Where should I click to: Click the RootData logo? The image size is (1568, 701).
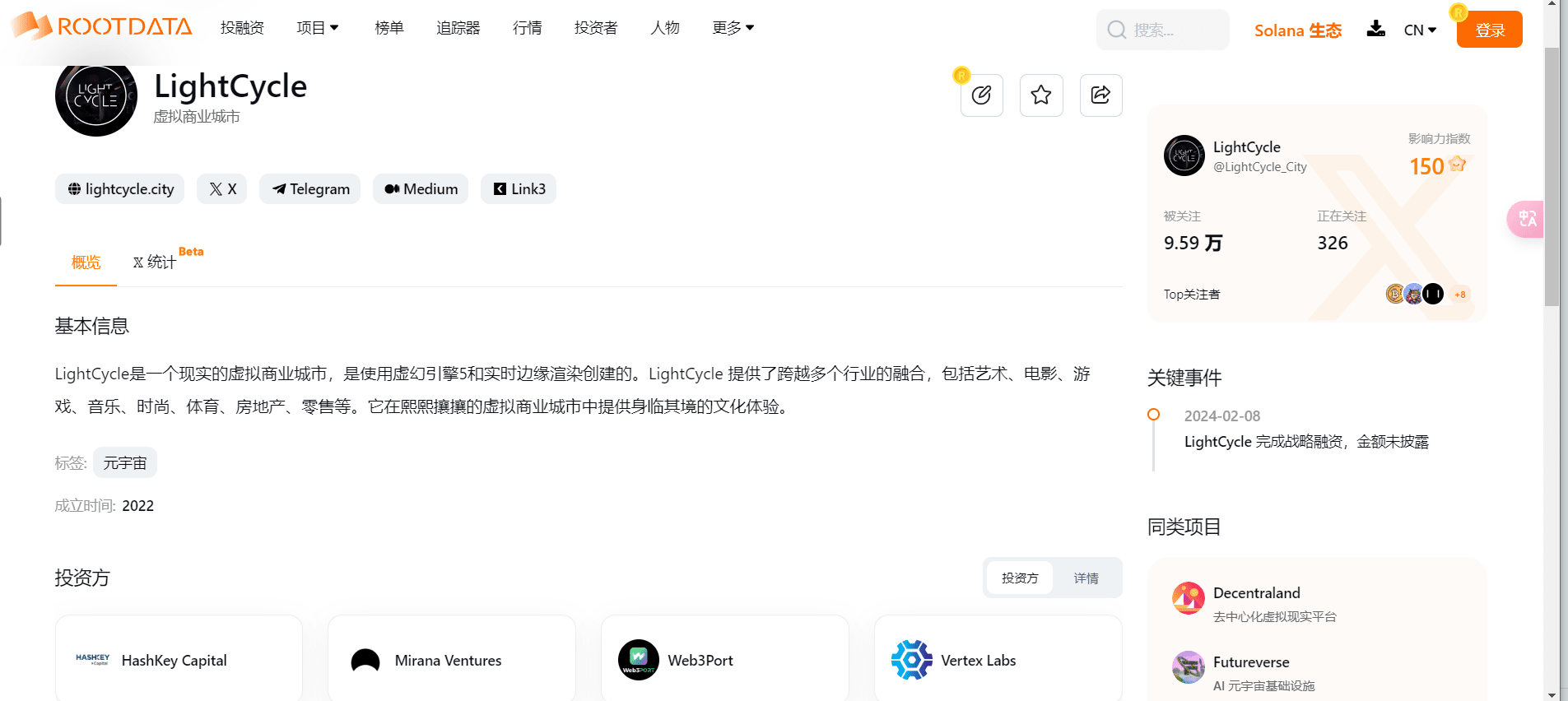(102, 26)
